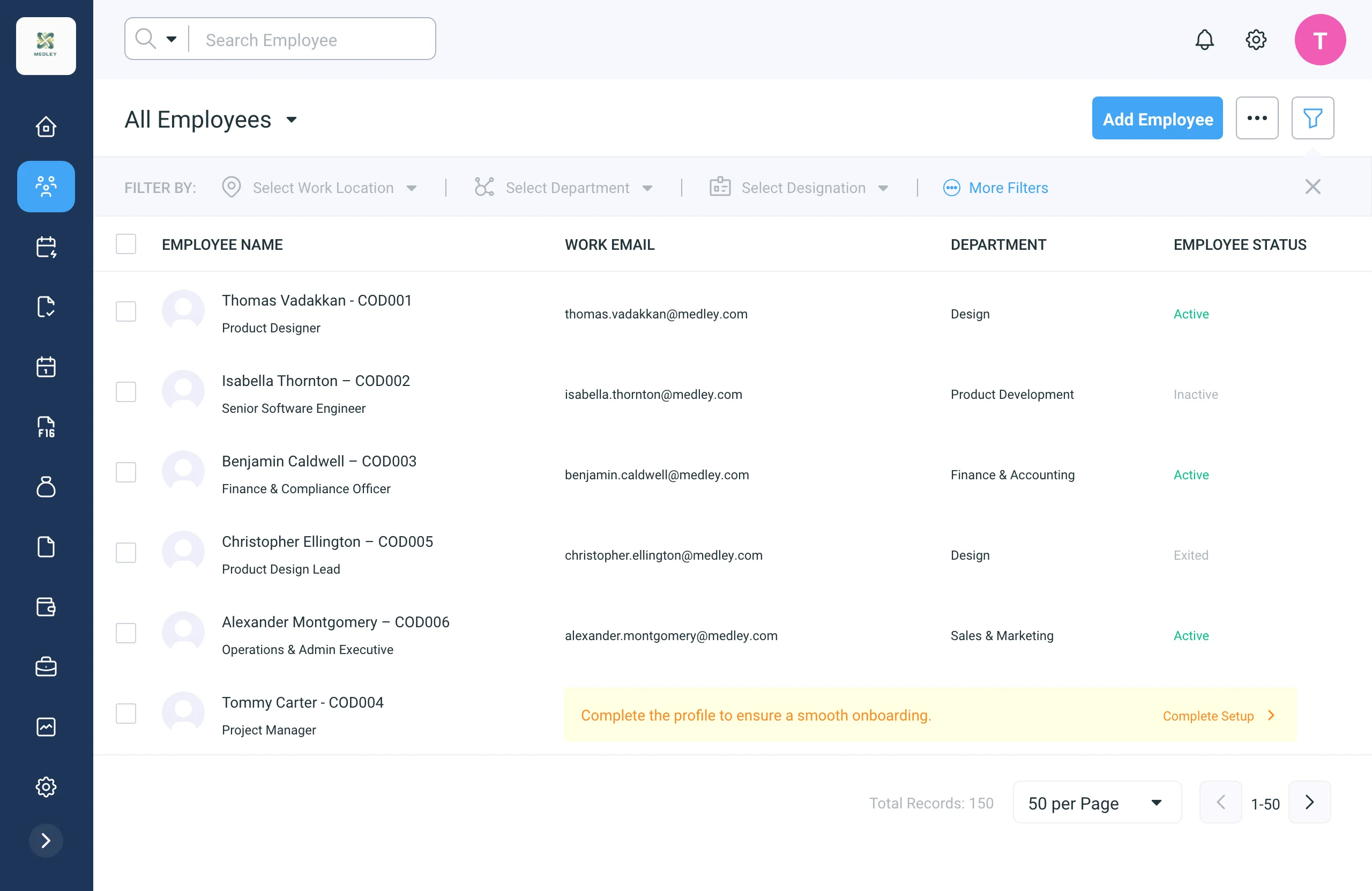Click the EMPLOYEE STATUS column header

tap(1240, 244)
